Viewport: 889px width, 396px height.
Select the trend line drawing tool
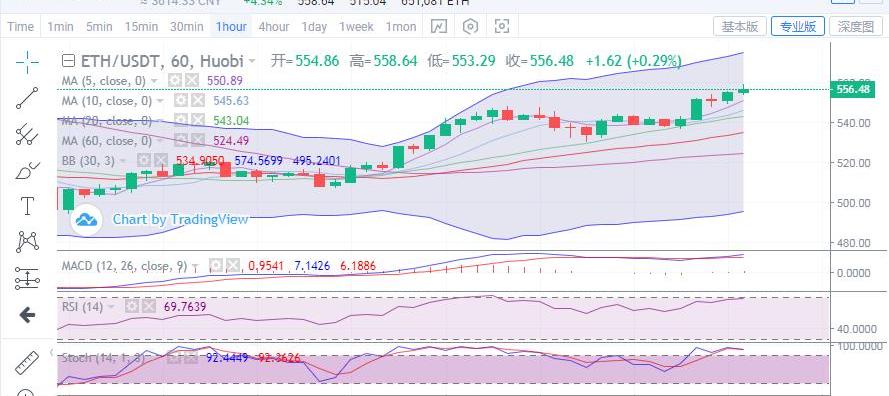27,98
